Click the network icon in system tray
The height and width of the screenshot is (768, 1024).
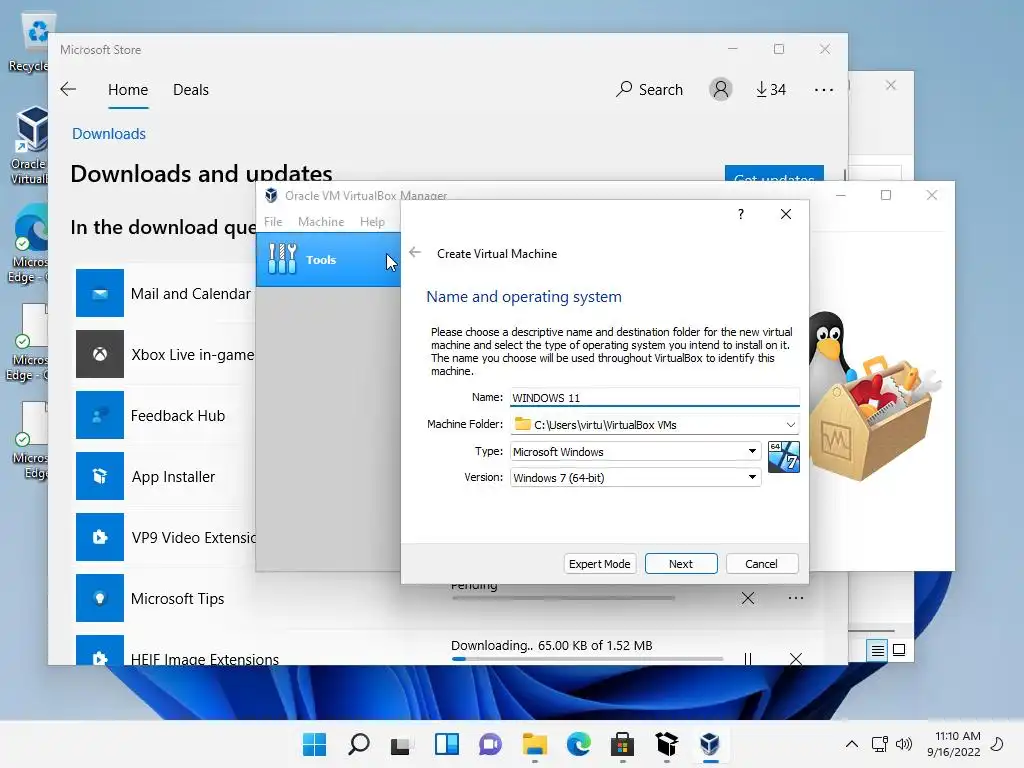coord(880,744)
